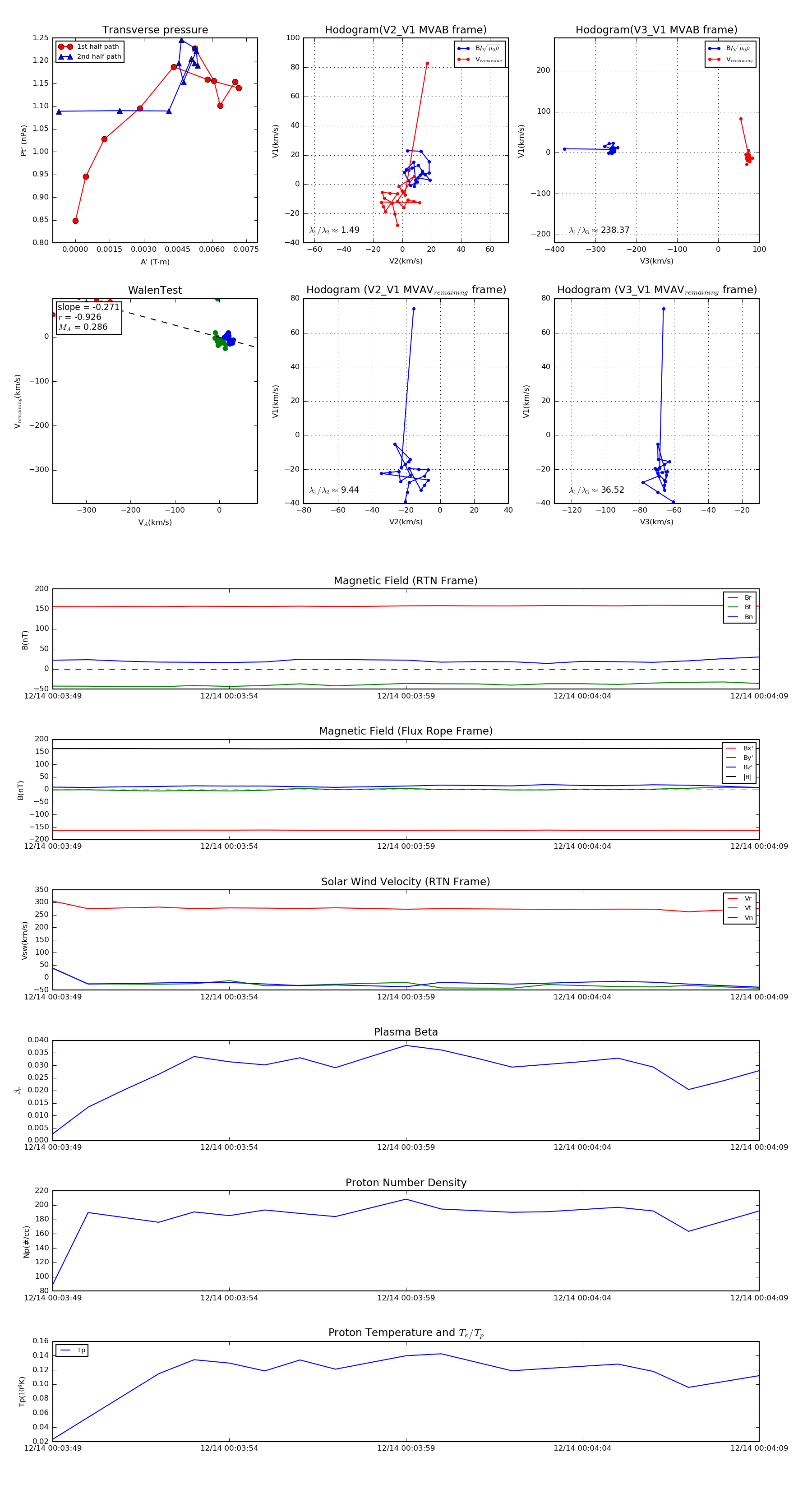
Task: Click the "WalenTest" plot title
Action: coord(155,290)
